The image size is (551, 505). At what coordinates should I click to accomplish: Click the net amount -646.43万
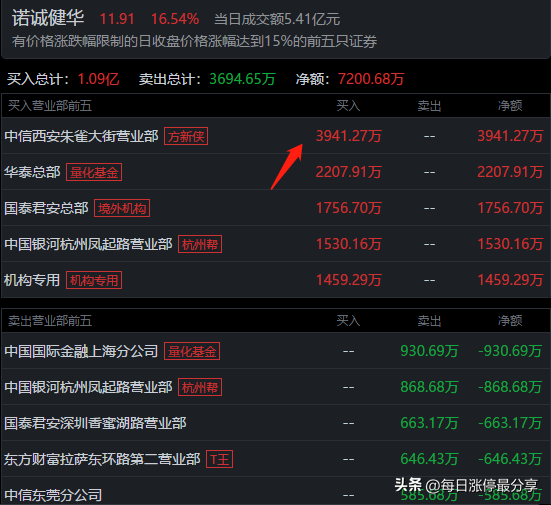tap(510, 459)
